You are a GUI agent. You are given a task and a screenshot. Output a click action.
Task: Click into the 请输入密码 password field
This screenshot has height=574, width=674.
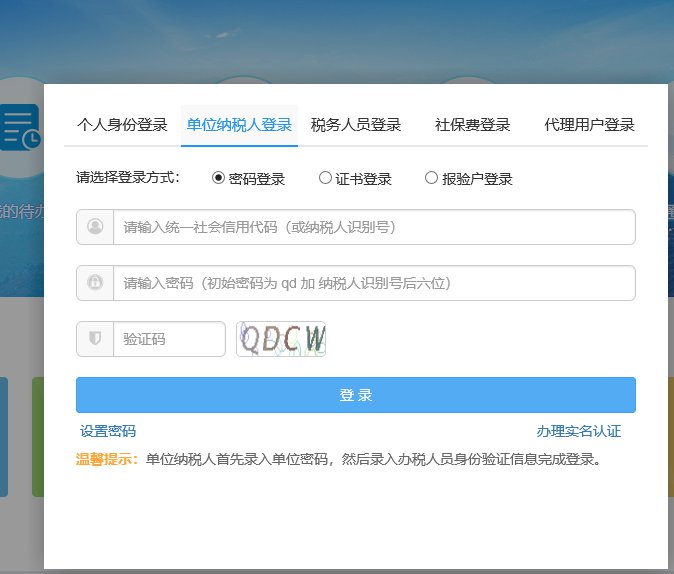click(373, 283)
